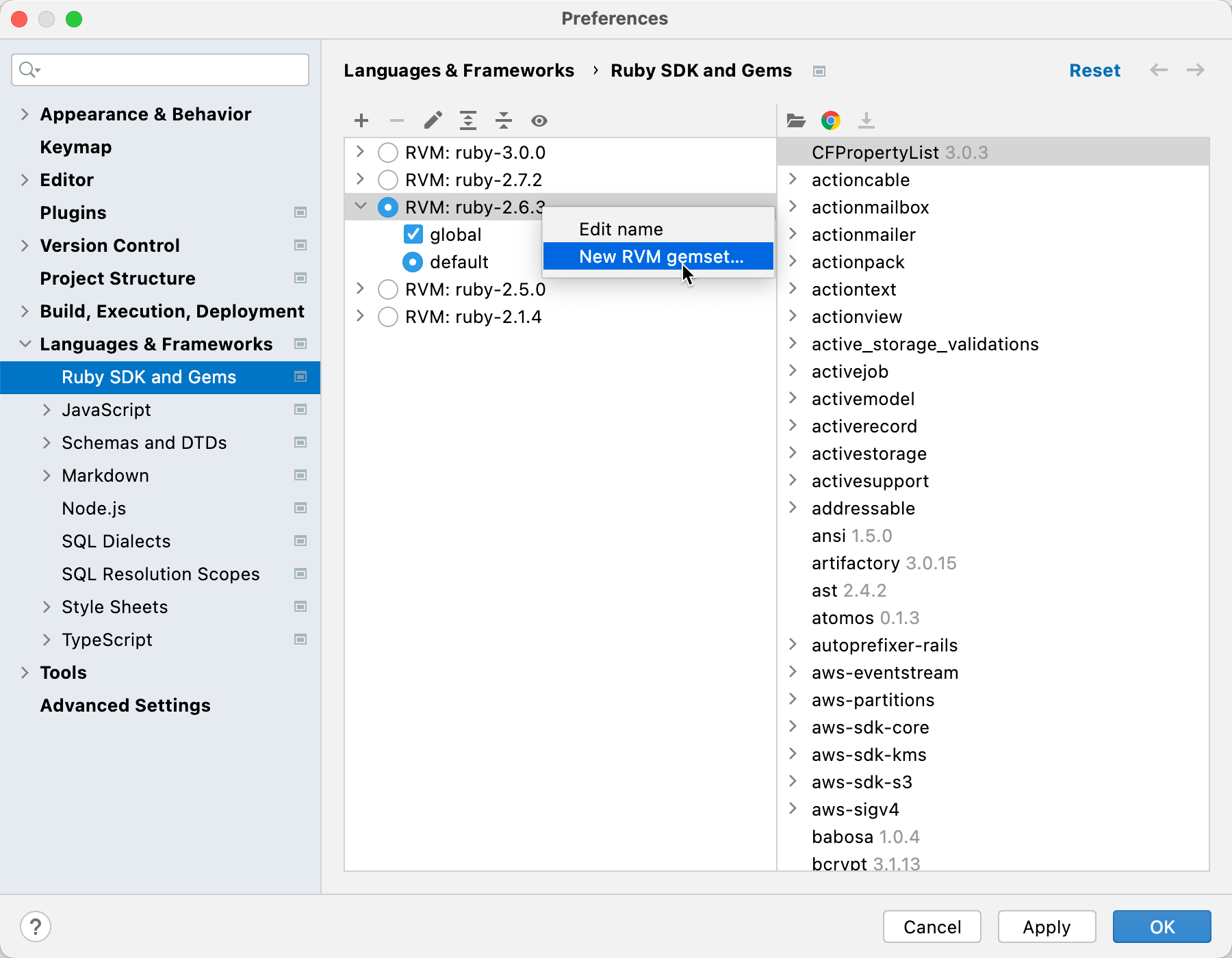Click the Reset link
This screenshot has height=958, width=1232.
coord(1094,70)
